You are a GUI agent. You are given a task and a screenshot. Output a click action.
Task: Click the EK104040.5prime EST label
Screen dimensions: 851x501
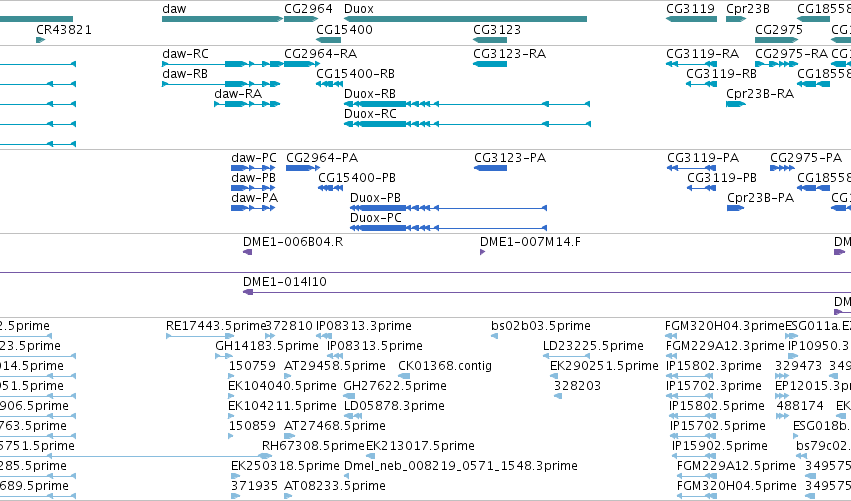click(x=282, y=386)
